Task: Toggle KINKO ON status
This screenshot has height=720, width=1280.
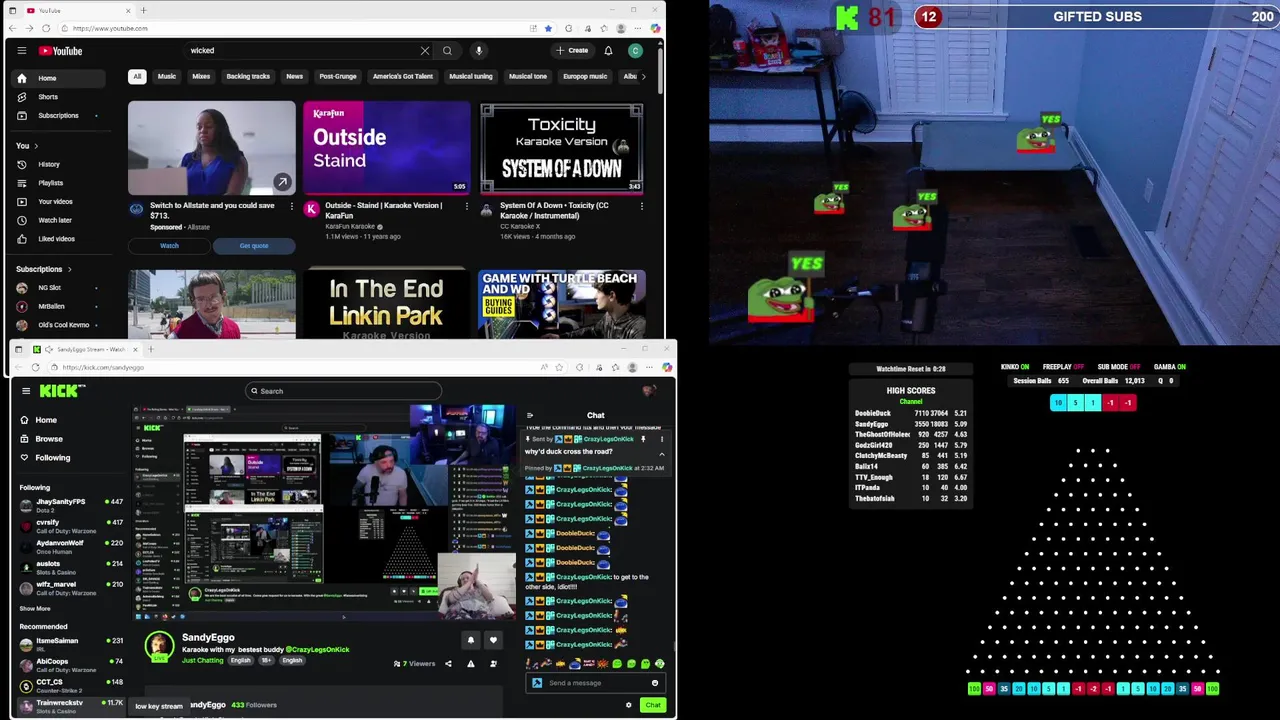Action: pyautogui.click(x=1015, y=367)
